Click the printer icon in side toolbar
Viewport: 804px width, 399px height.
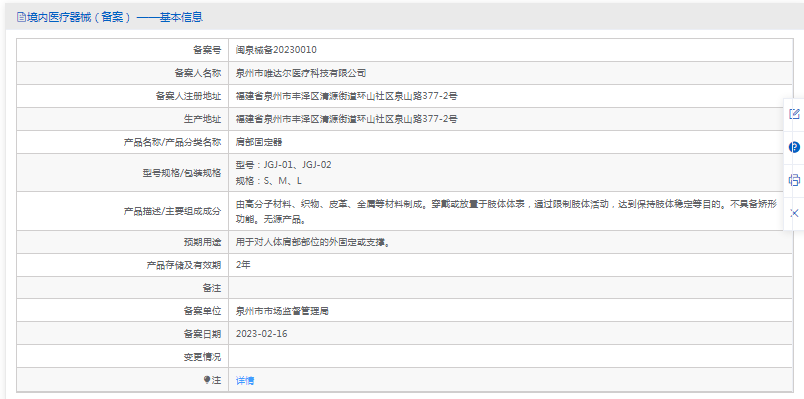pyautogui.click(x=794, y=180)
